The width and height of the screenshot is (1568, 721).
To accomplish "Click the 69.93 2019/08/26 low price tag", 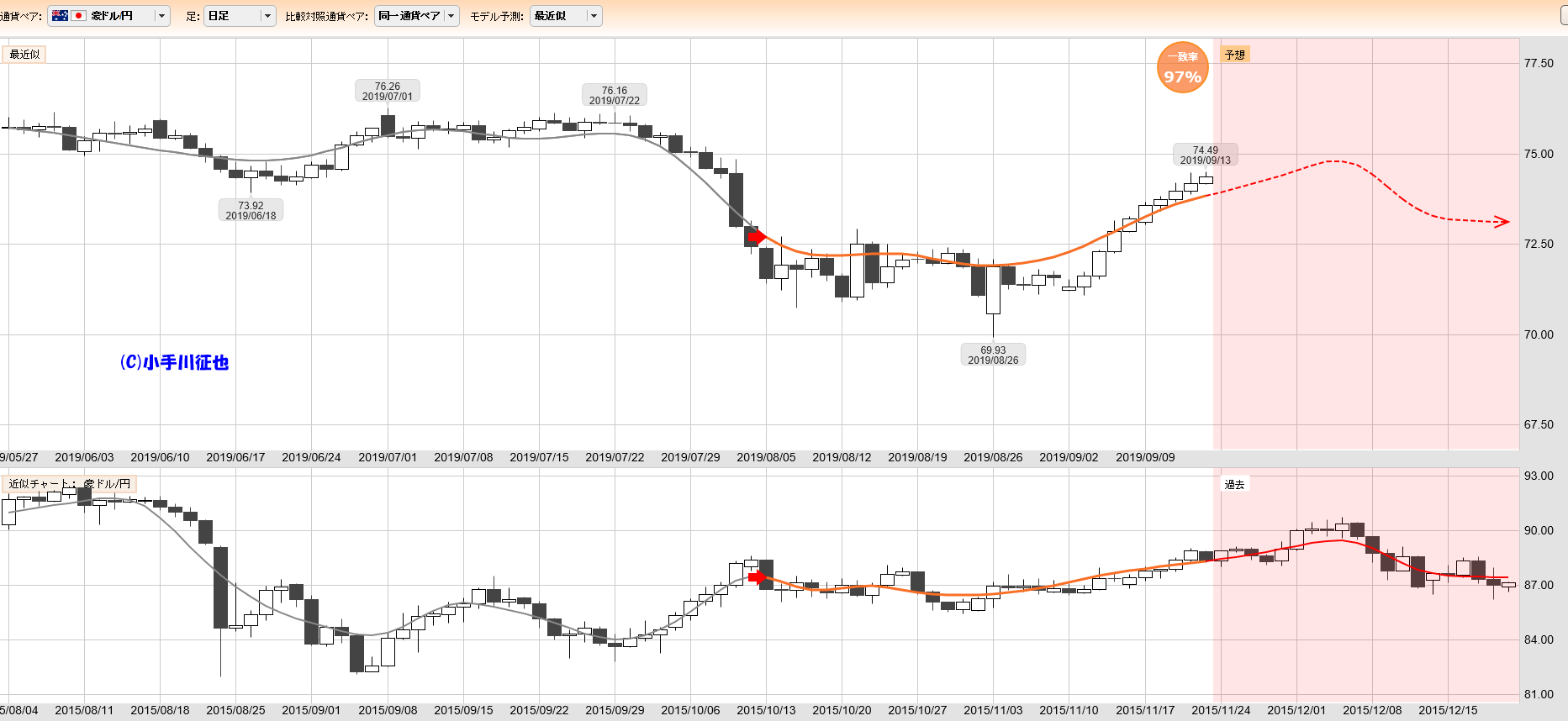I will click(993, 355).
